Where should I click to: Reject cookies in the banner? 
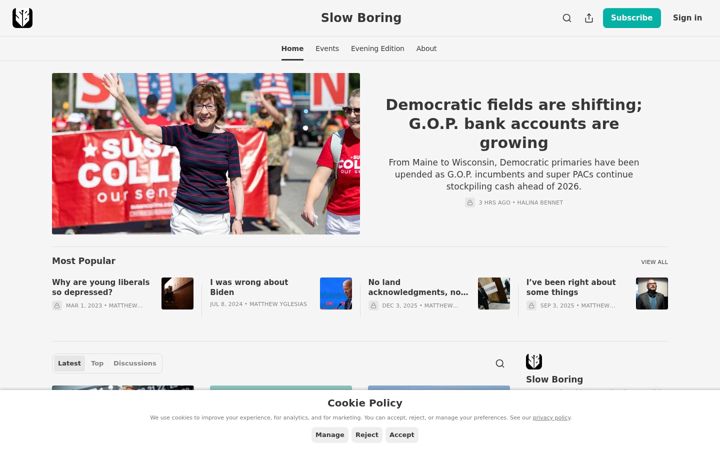366,435
